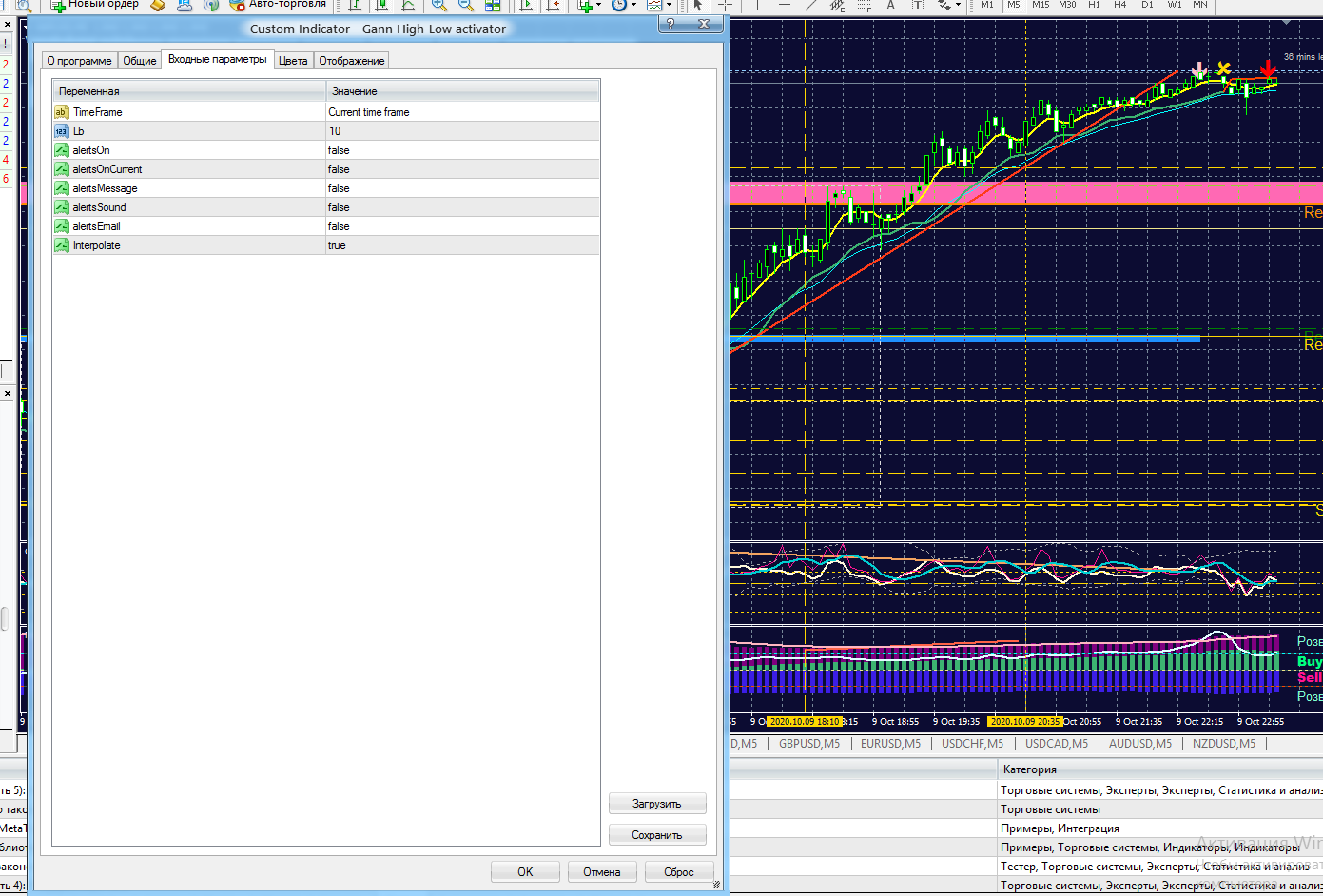The image size is (1323, 896).
Task: Click the dialog help question mark
Action: (x=671, y=24)
